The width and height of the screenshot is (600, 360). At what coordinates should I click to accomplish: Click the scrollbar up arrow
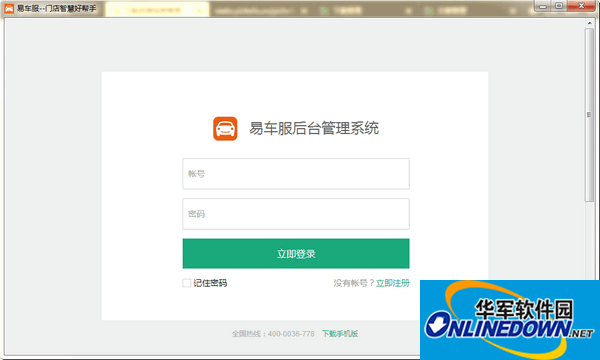click(589, 23)
